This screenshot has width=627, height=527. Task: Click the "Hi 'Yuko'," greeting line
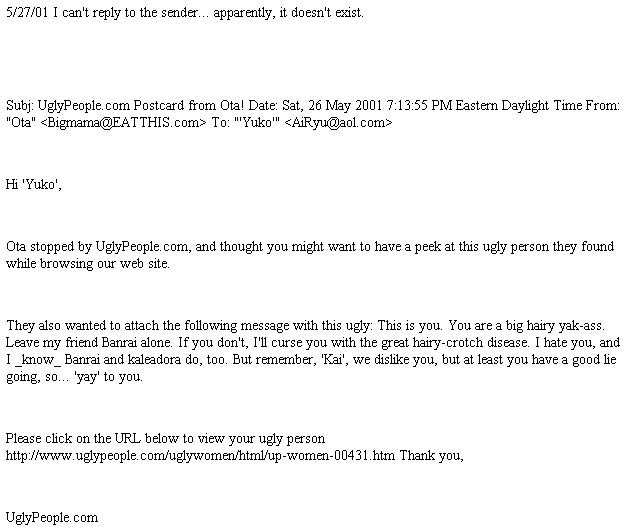point(34,185)
